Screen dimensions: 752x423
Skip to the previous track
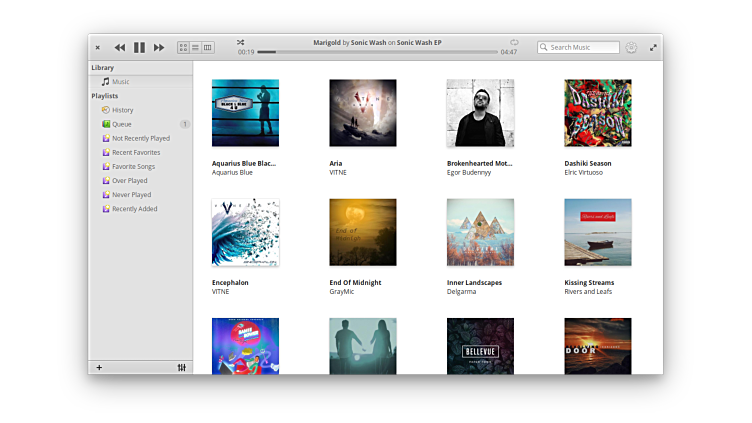(x=120, y=47)
